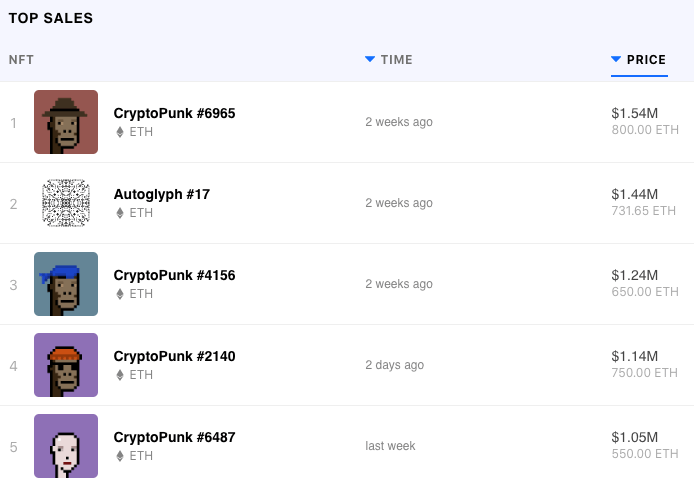Select the TIME column header label
Screen dimensions: 694x478
coord(397,60)
